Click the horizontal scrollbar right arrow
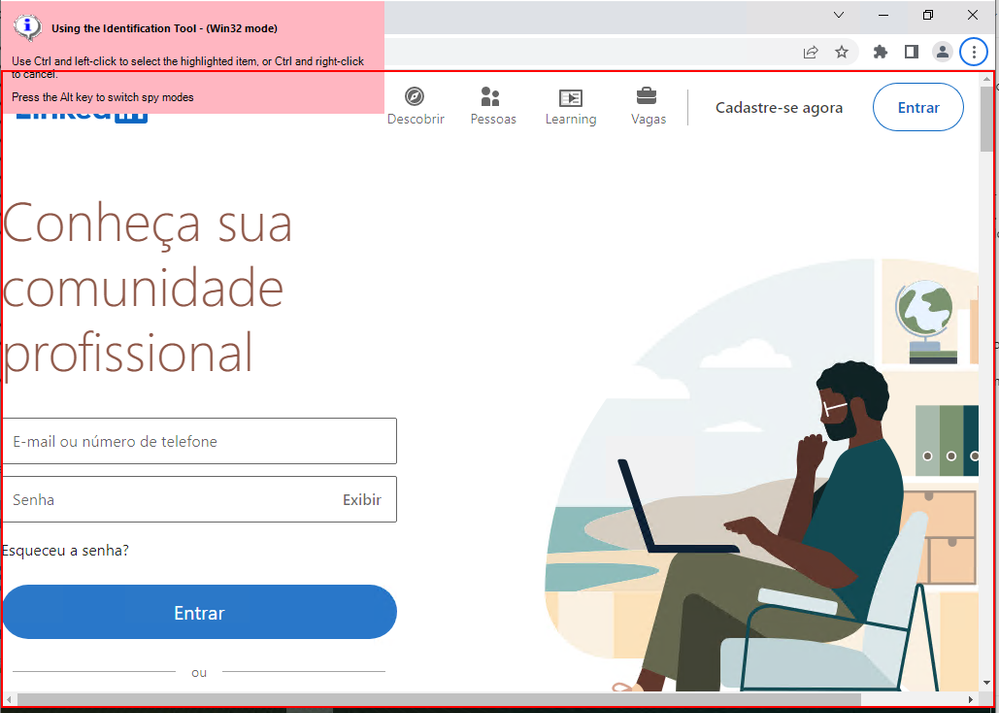This screenshot has height=713, width=999. [970, 699]
